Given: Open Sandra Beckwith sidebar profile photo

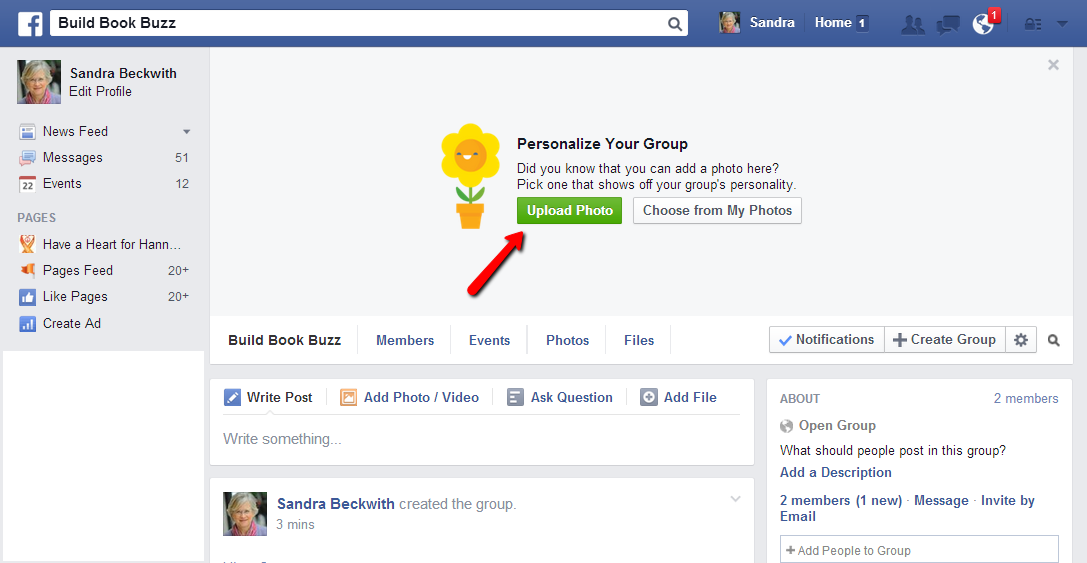Looking at the screenshot, I should (39, 82).
